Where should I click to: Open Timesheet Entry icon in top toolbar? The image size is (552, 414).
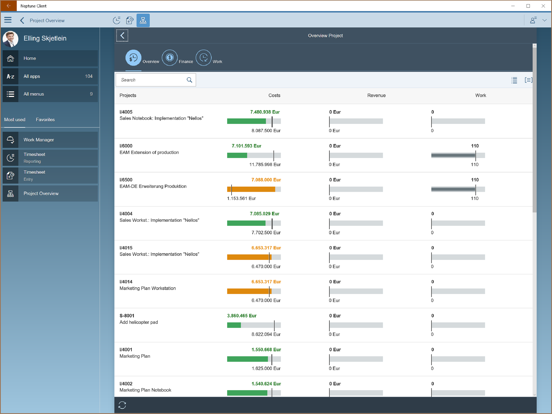coord(130,20)
